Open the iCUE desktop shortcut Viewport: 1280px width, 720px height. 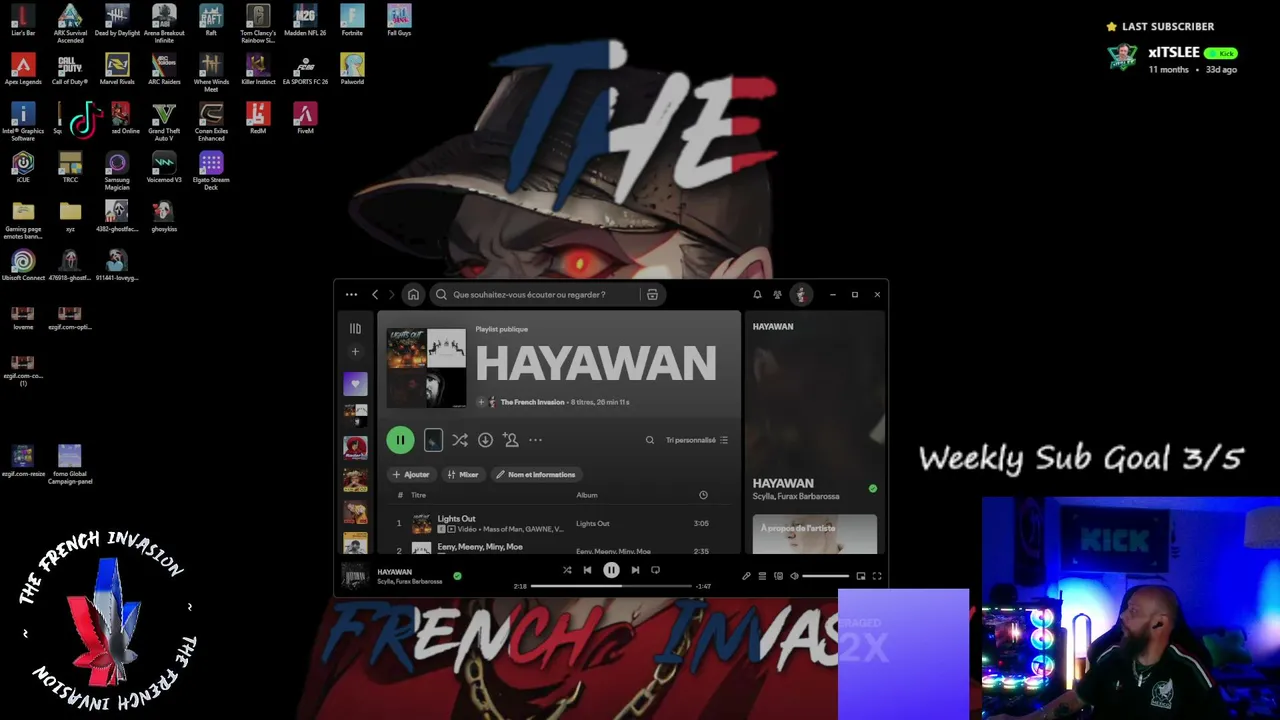click(23, 167)
